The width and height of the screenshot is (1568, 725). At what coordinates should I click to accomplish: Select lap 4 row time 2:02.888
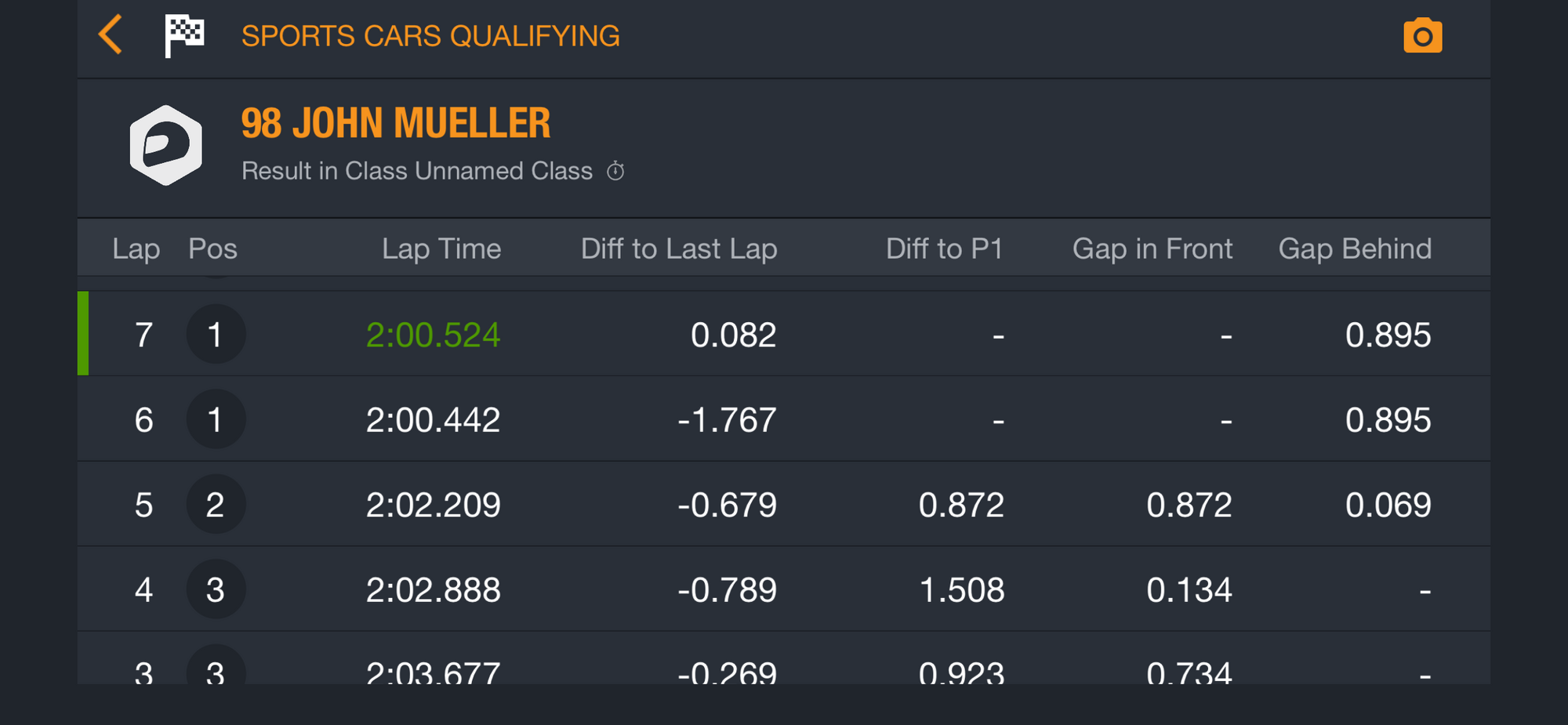pos(433,590)
